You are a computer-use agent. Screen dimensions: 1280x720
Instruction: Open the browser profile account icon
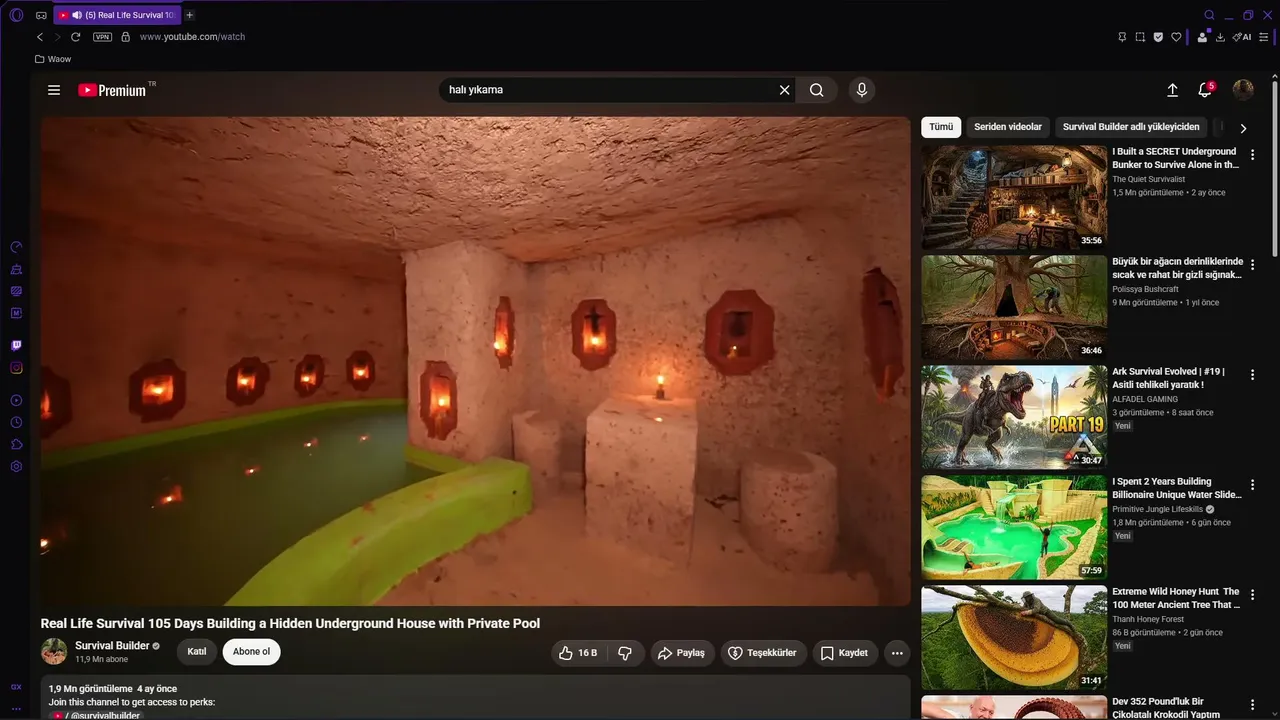point(1203,37)
